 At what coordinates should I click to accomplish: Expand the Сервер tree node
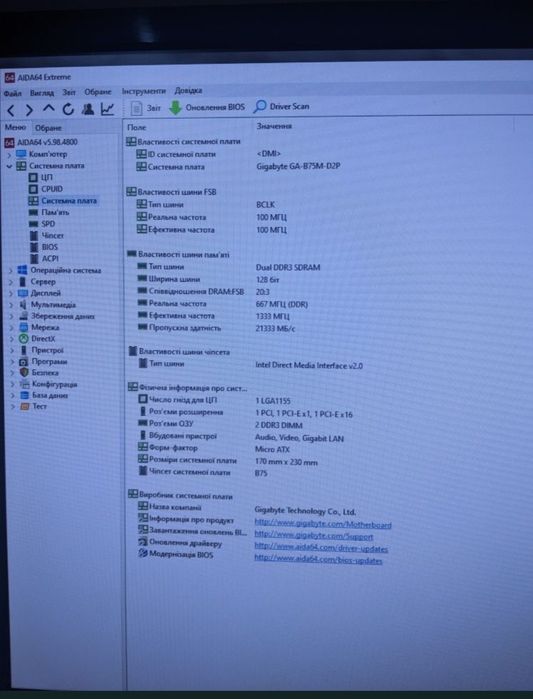pos(11,282)
